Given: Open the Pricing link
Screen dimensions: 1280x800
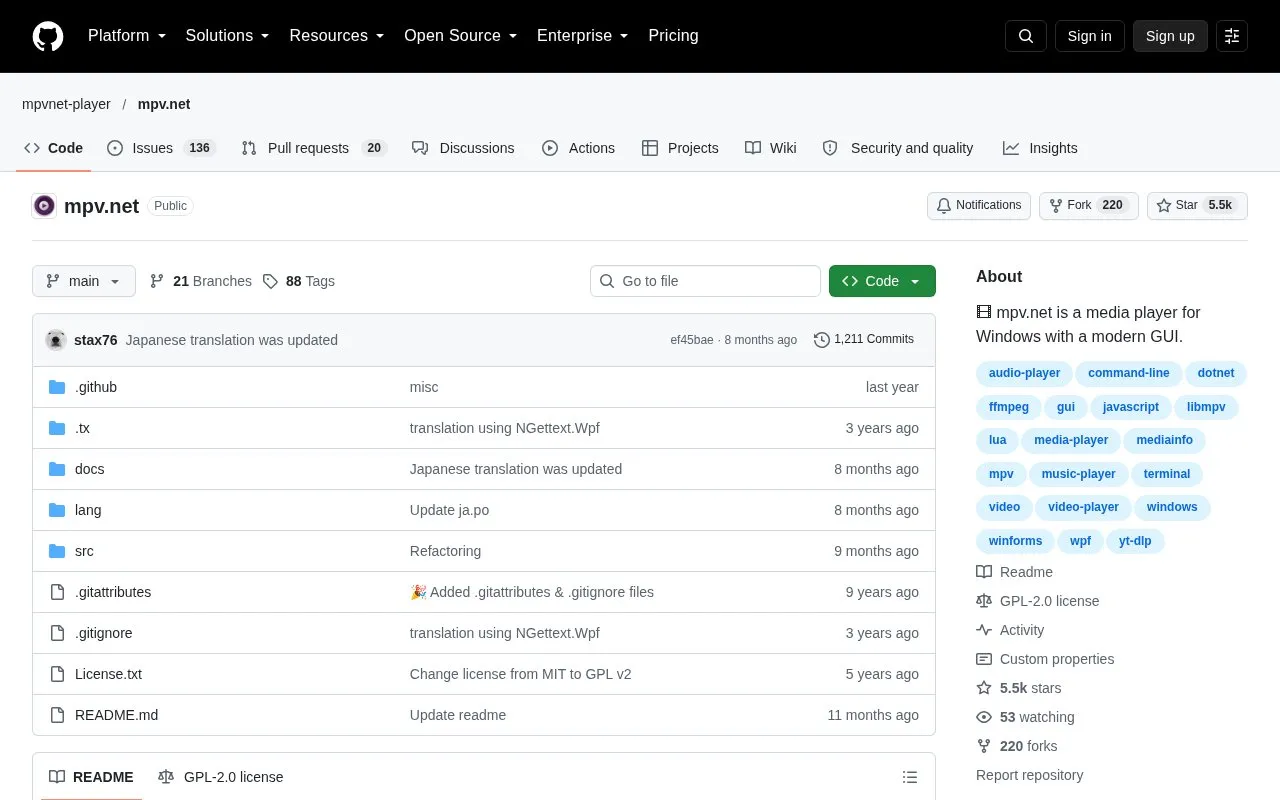Looking at the screenshot, I should click(673, 36).
